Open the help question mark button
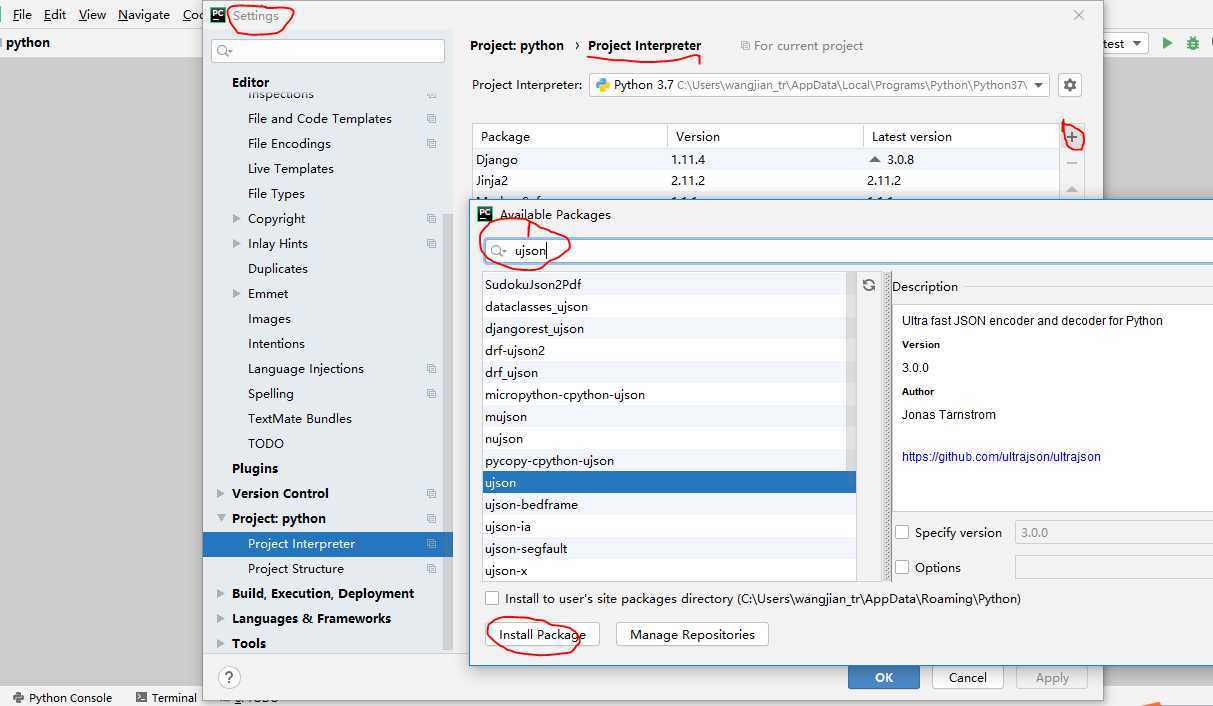This screenshot has height=706, width=1213. [229, 677]
